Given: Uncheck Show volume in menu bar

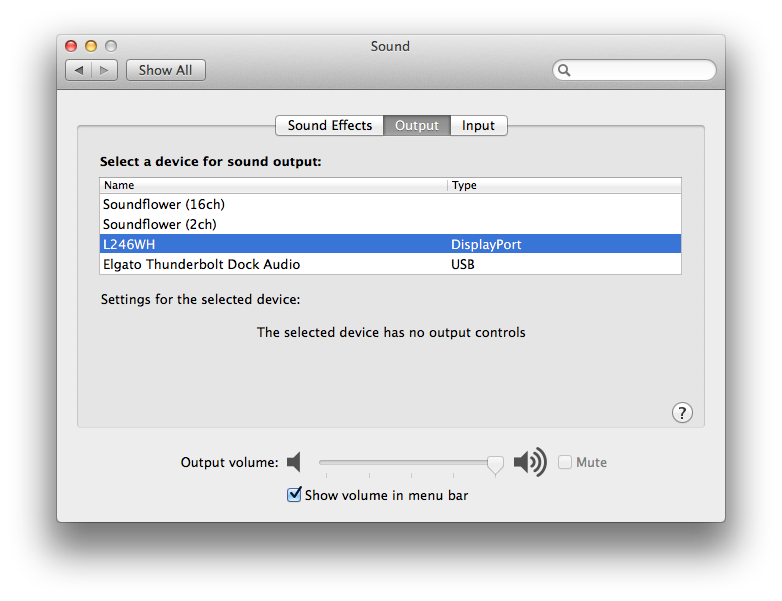Looking at the screenshot, I should coord(294,495).
